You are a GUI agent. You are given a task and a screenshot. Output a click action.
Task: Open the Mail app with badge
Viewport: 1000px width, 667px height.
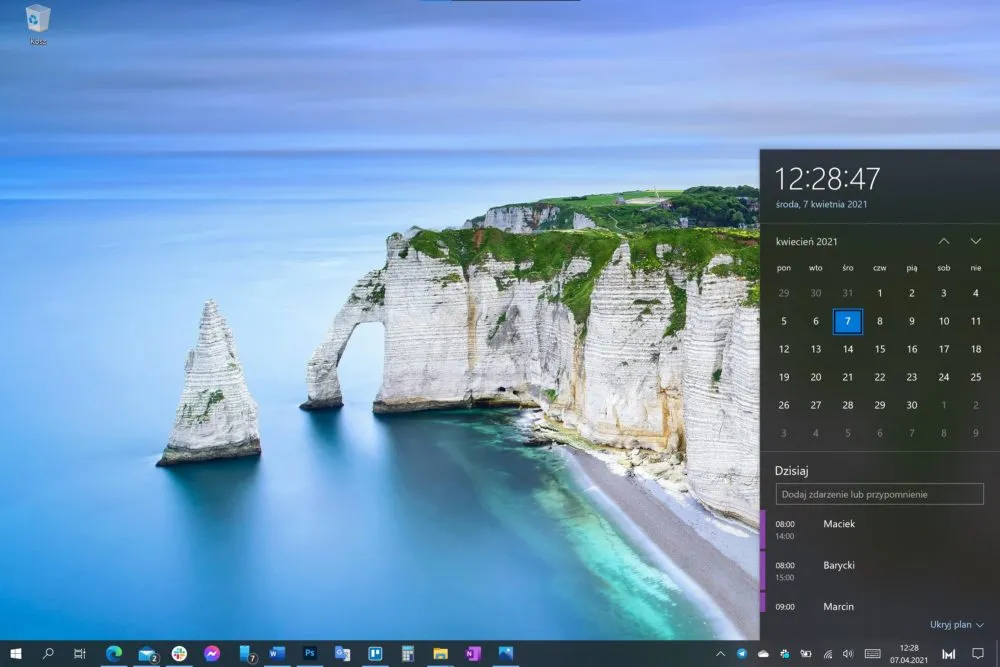point(147,654)
